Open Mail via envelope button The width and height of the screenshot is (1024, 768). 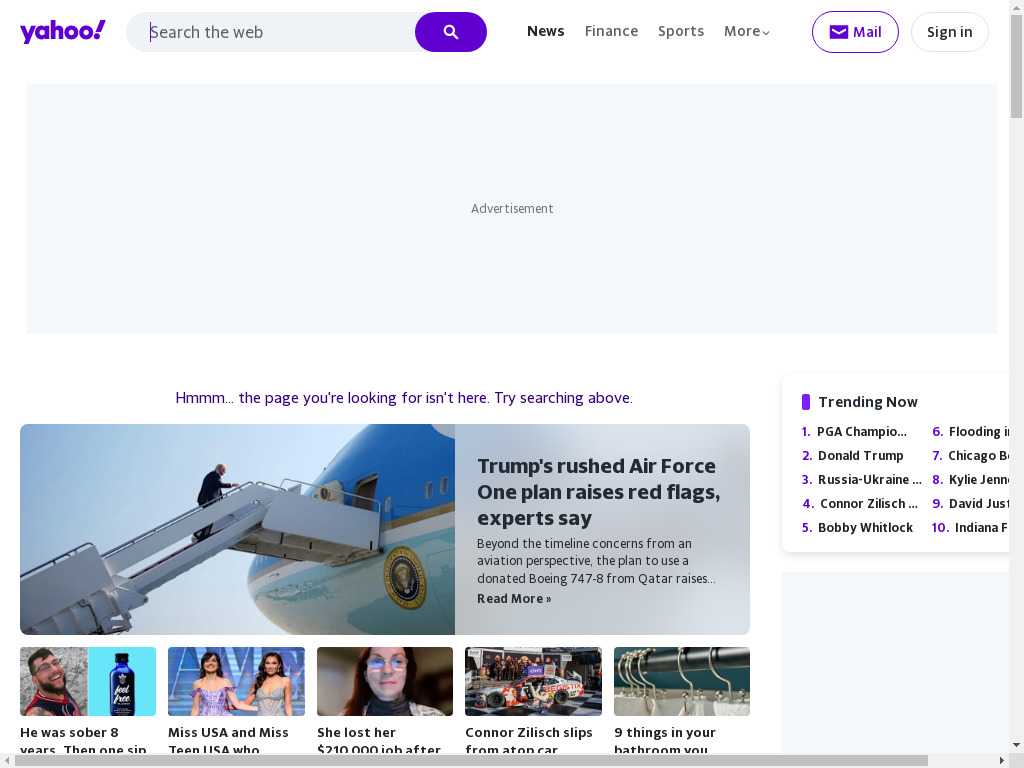[854, 32]
